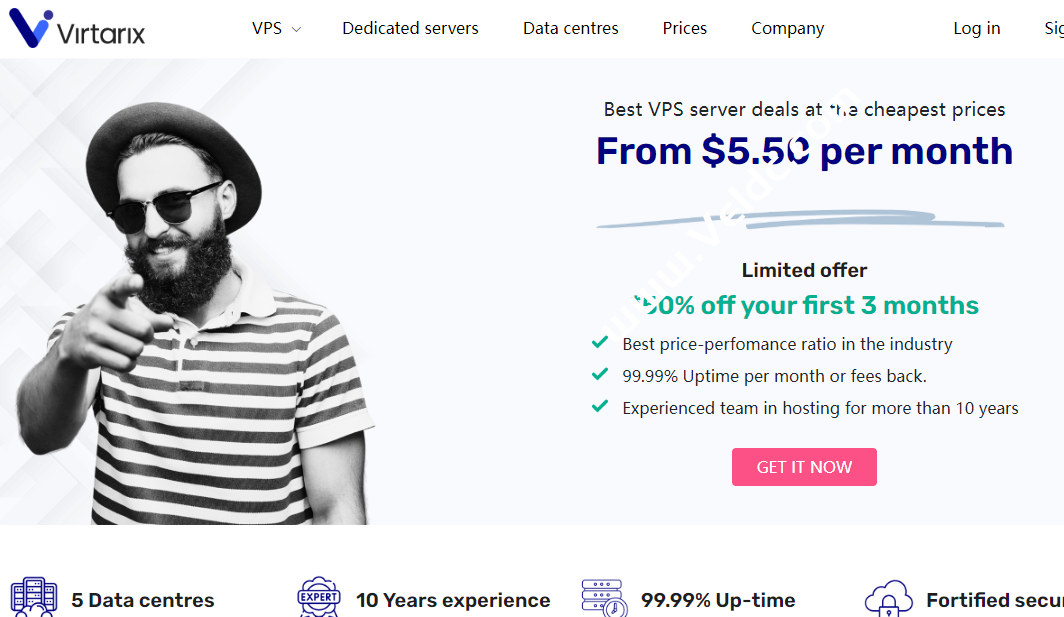Image resolution: width=1064 pixels, height=617 pixels.
Task: Click the '10 Years experience' feature text
Action: pos(453,600)
